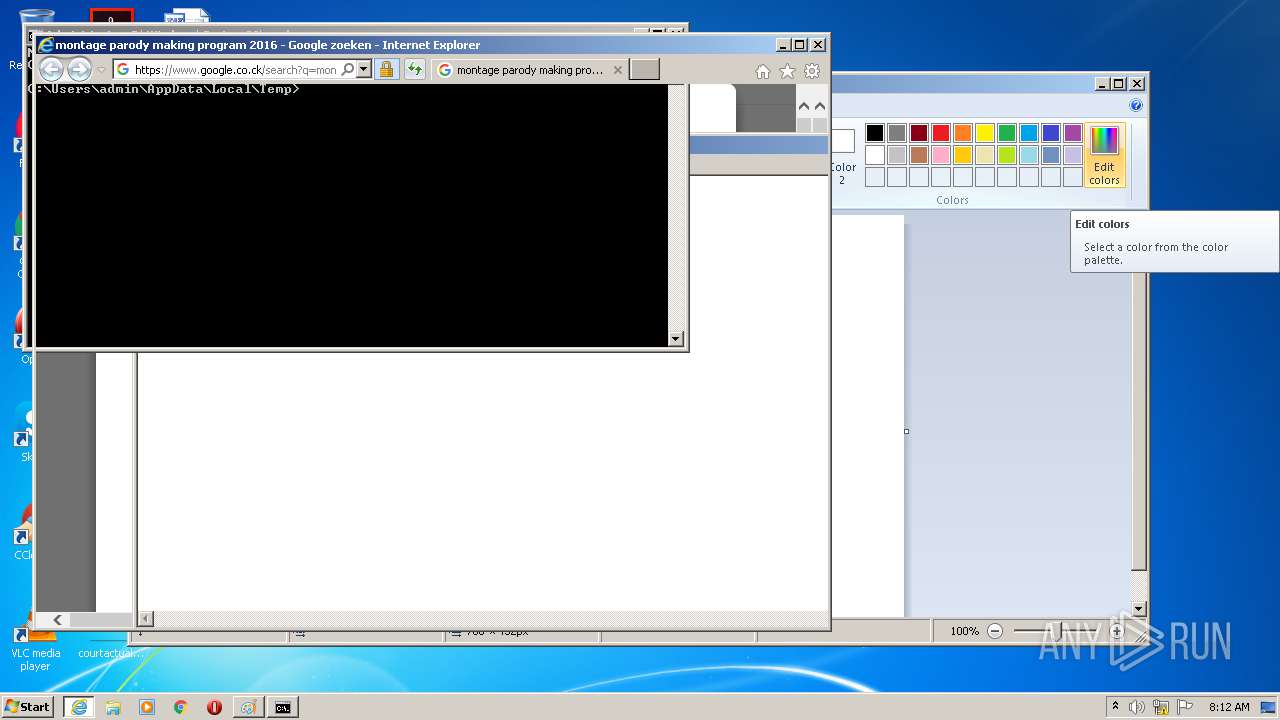1280x720 pixels.
Task: Pick the yellow color swatch
Action: 985,133
